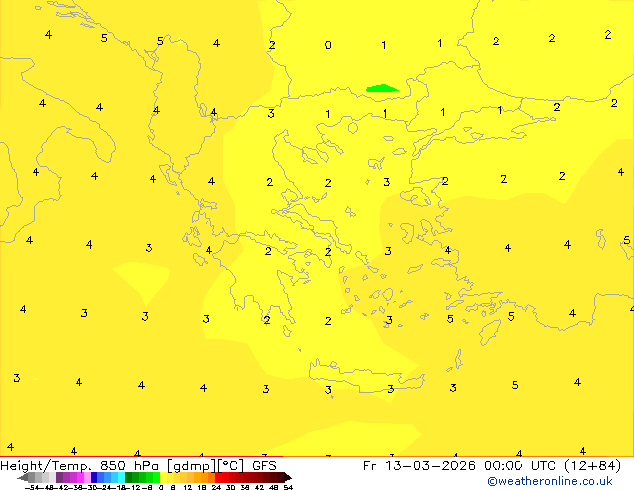Click the '00:00 UTC (12+84)' forecast time

pyautogui.click(x=552, y=466)
